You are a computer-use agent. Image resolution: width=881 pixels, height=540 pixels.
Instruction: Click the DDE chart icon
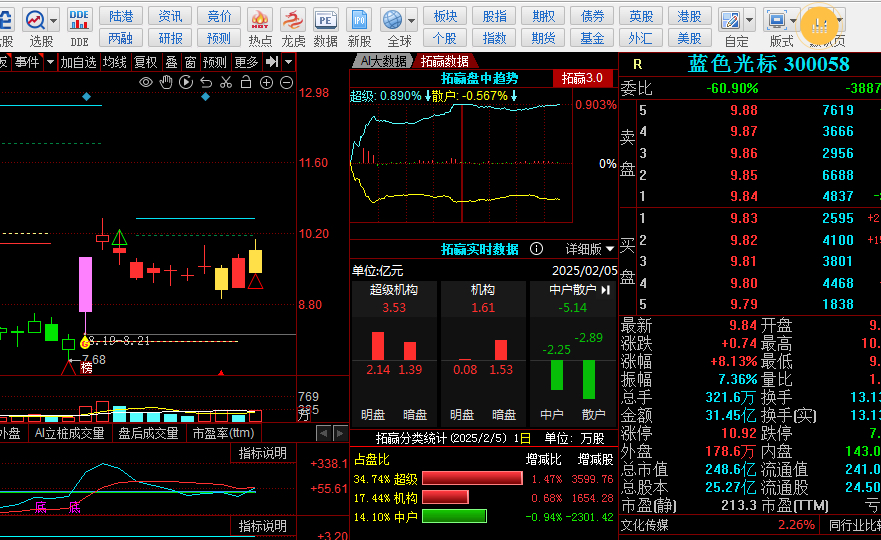coord(79,19)
